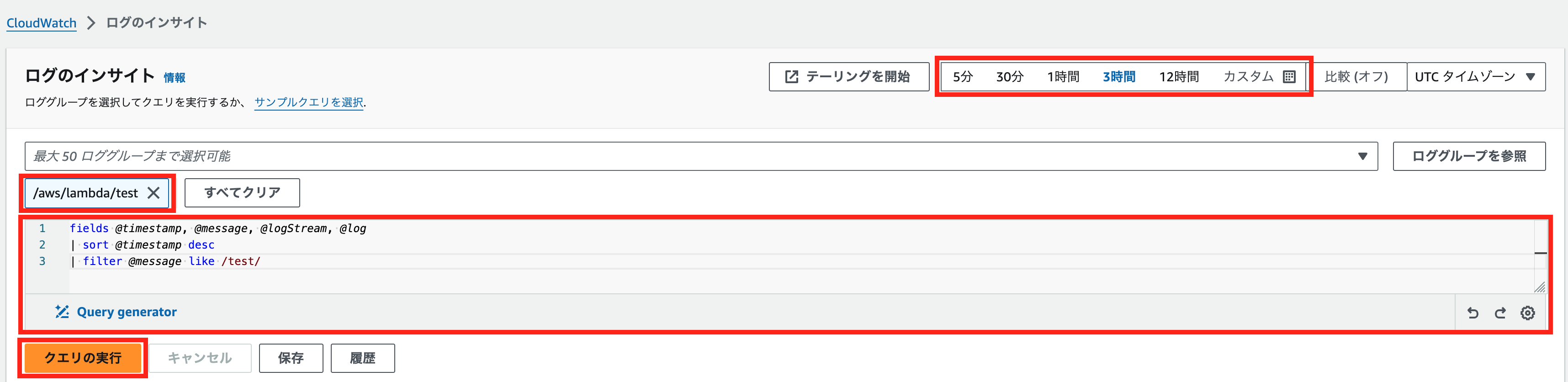Click the 情報 link beside ログのインサイト
This screenshot has width=1568, height=382.
[x=174, y=77]
